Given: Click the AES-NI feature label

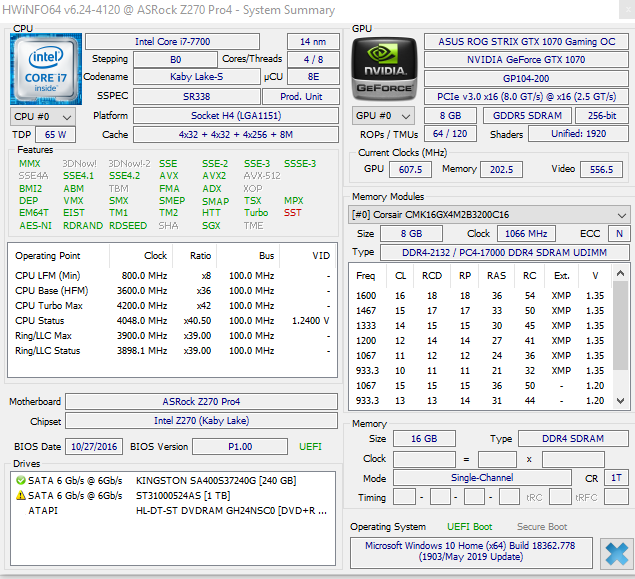Looking at the screenshot, I should click(36, 226).
